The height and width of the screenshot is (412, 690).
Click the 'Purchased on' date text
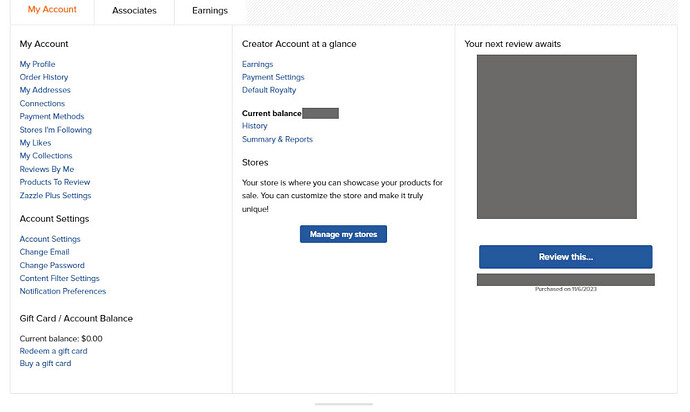click(x=566, y=289)
